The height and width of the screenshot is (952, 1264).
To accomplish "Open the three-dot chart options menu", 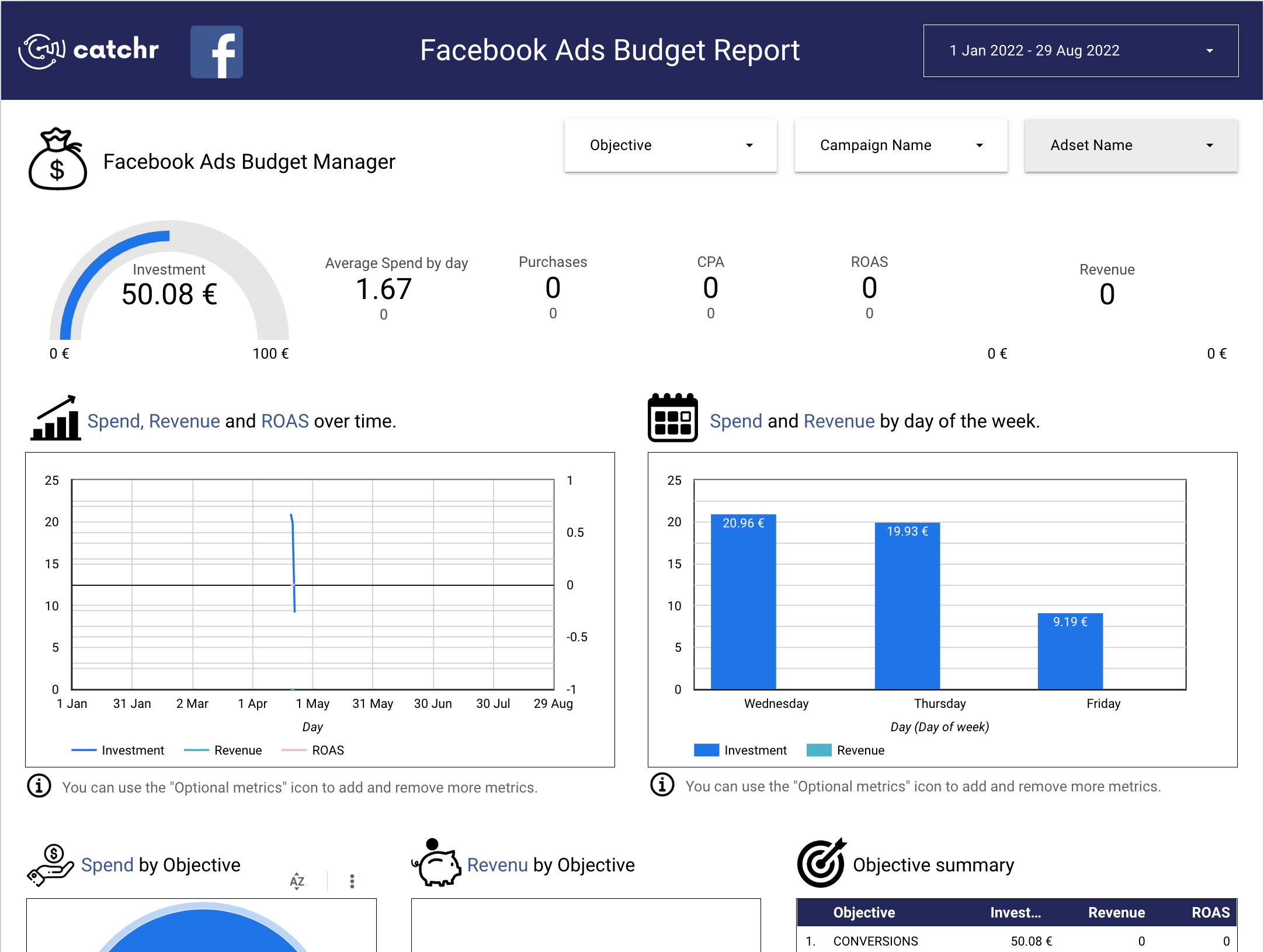I will coord(352,881).
